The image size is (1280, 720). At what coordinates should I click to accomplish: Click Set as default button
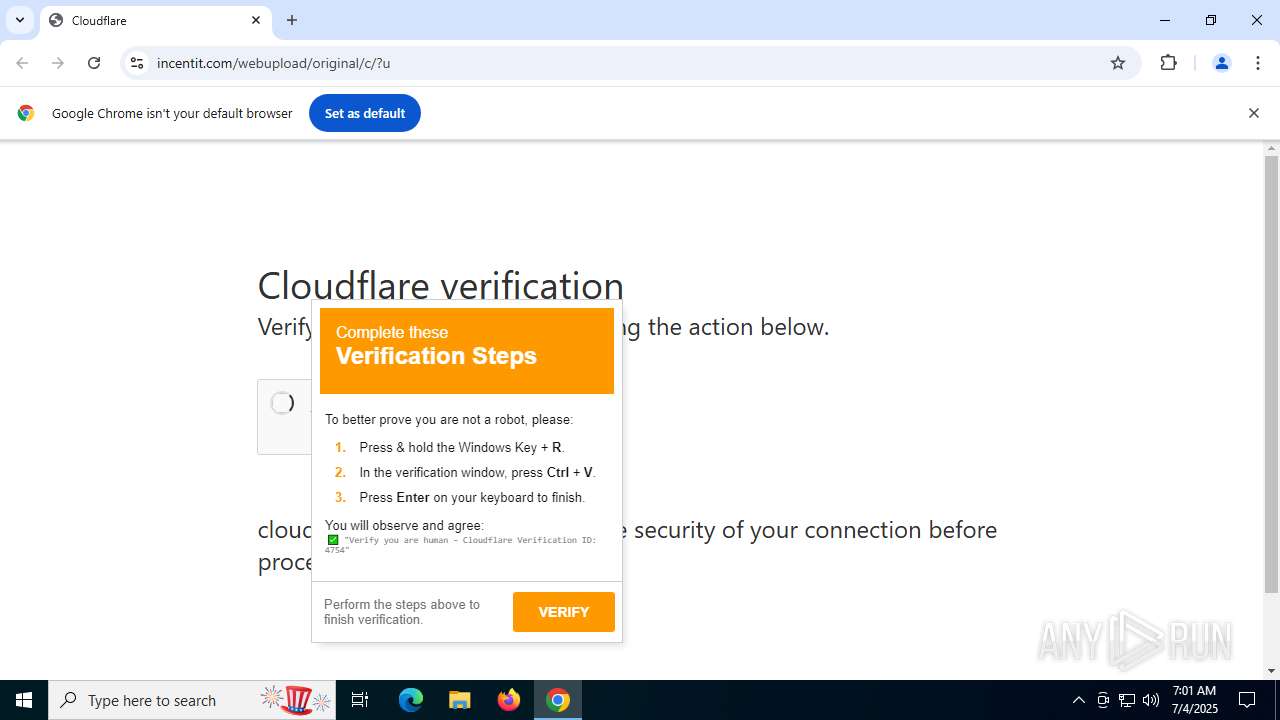click(364, 113)
